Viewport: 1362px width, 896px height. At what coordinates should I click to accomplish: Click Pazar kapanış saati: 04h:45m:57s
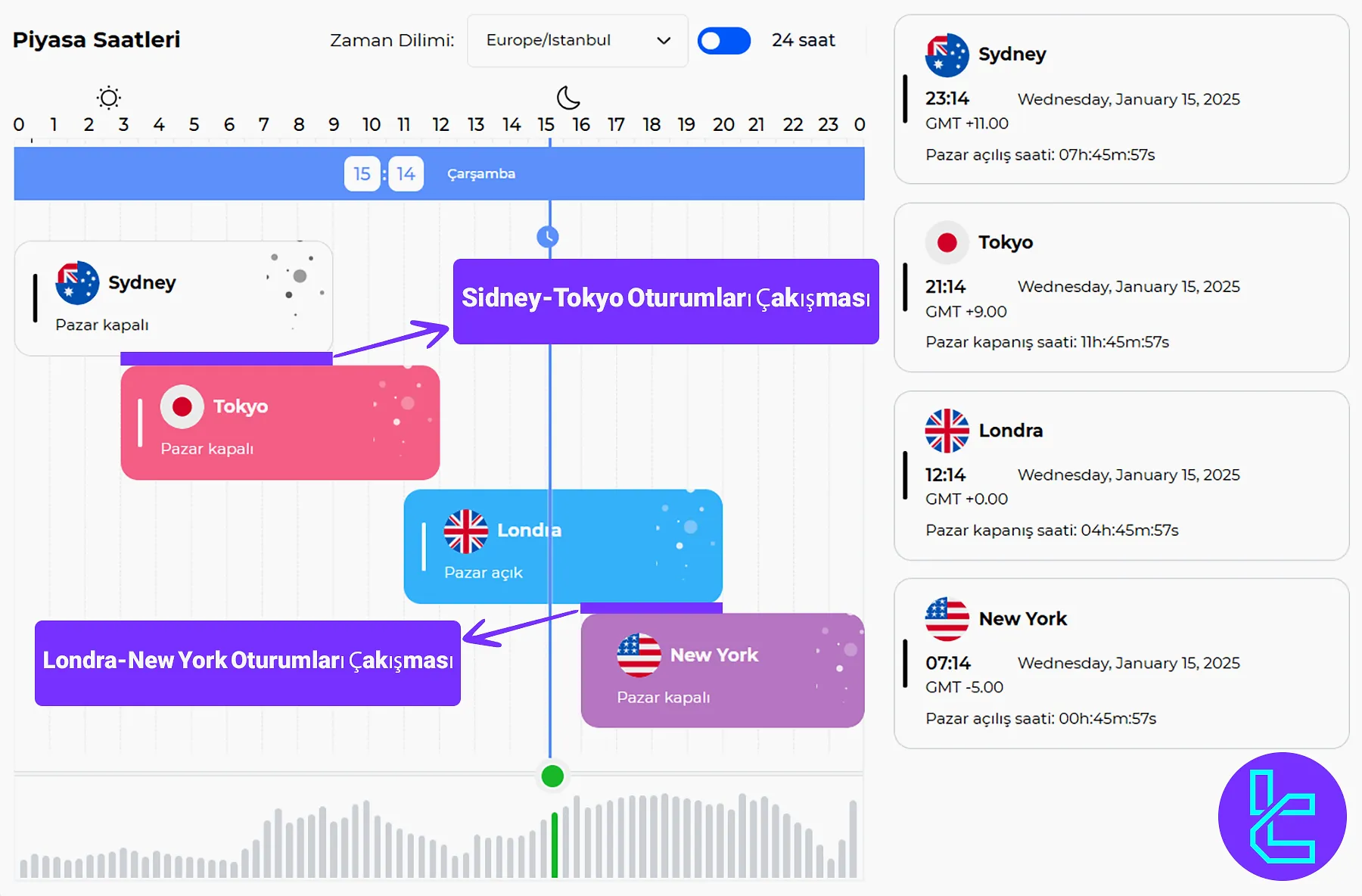[1053, 530]
